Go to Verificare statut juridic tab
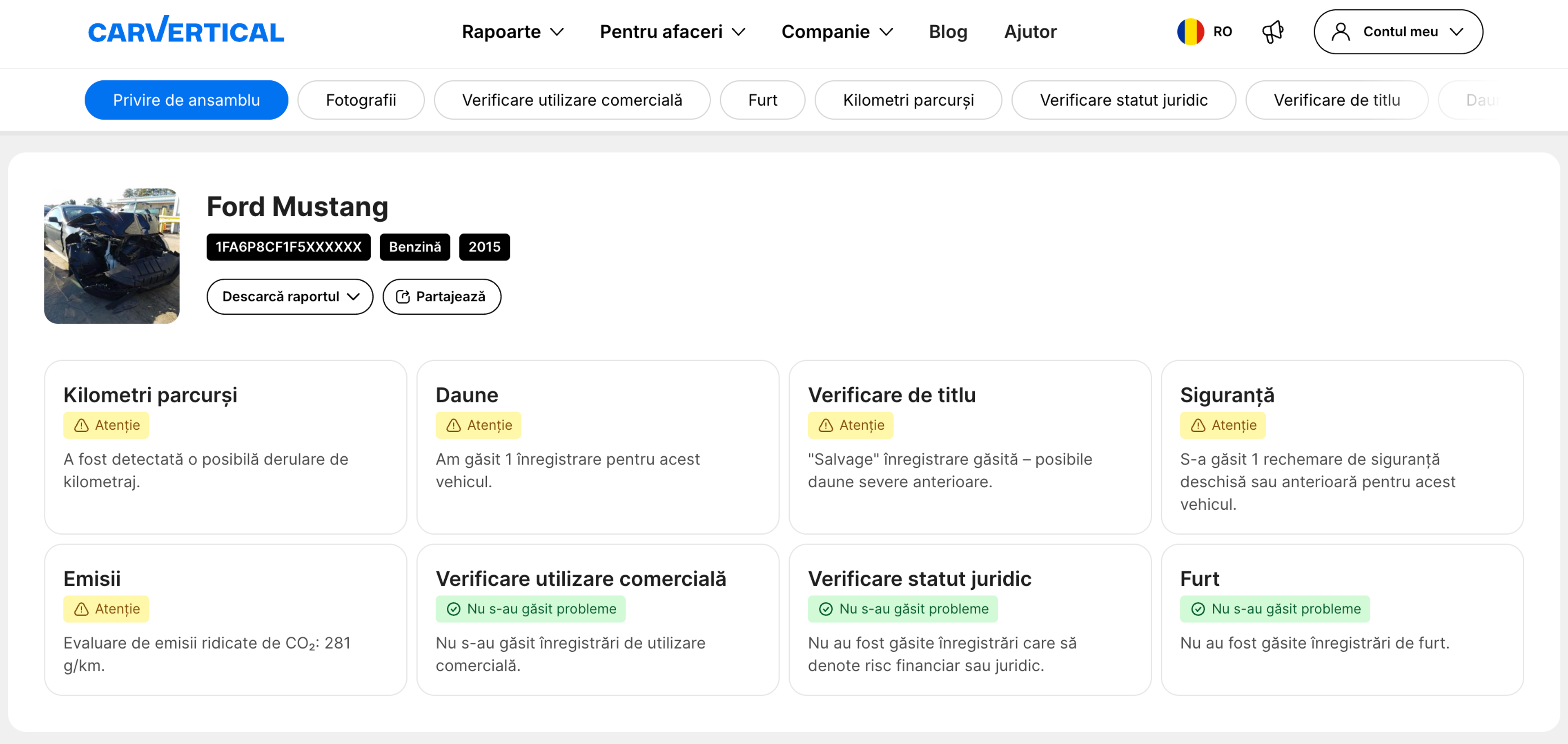 pyautogui.click(x=1123, y=100)
